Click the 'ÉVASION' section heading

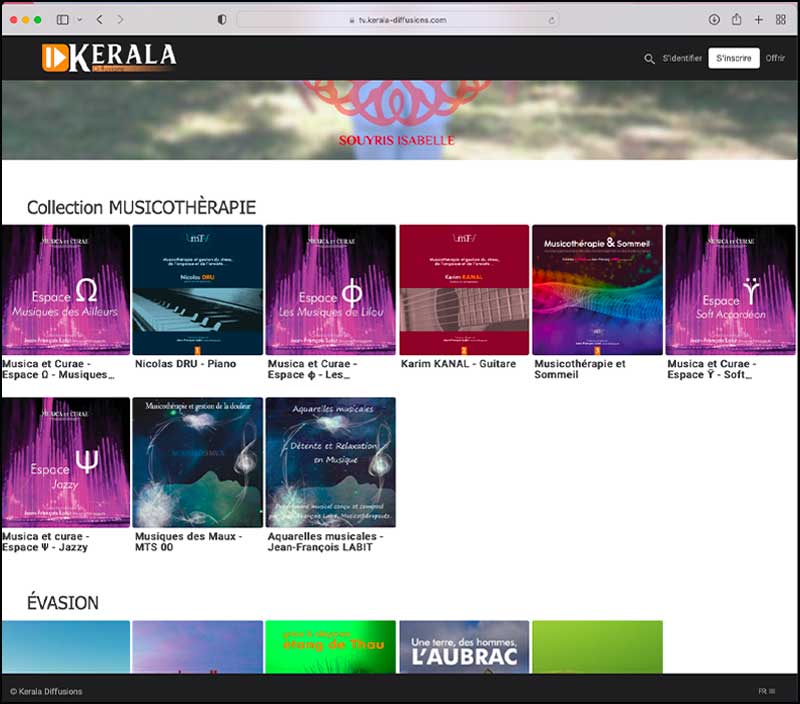[63, 602]
